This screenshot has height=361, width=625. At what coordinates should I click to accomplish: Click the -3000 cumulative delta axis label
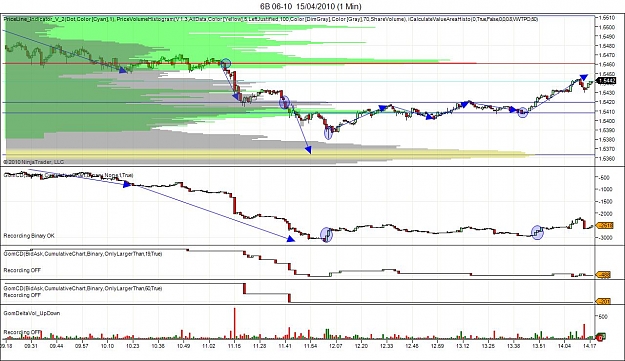(605, 238)
